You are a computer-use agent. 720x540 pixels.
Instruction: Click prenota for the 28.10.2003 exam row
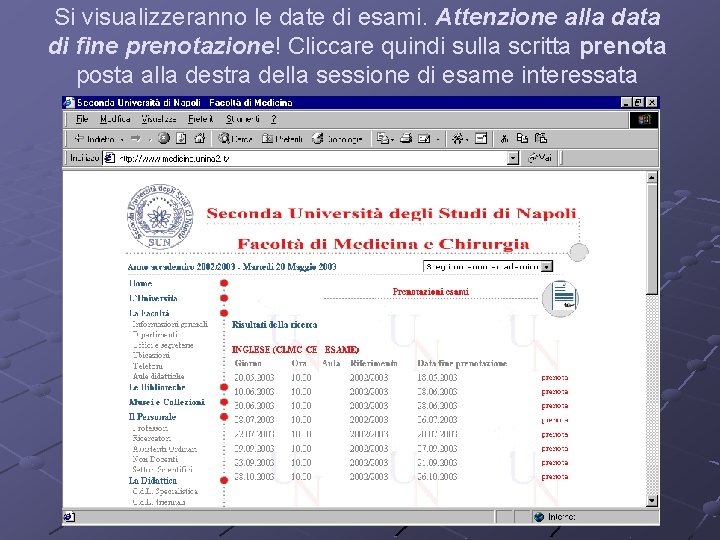[x=555, y=477]
